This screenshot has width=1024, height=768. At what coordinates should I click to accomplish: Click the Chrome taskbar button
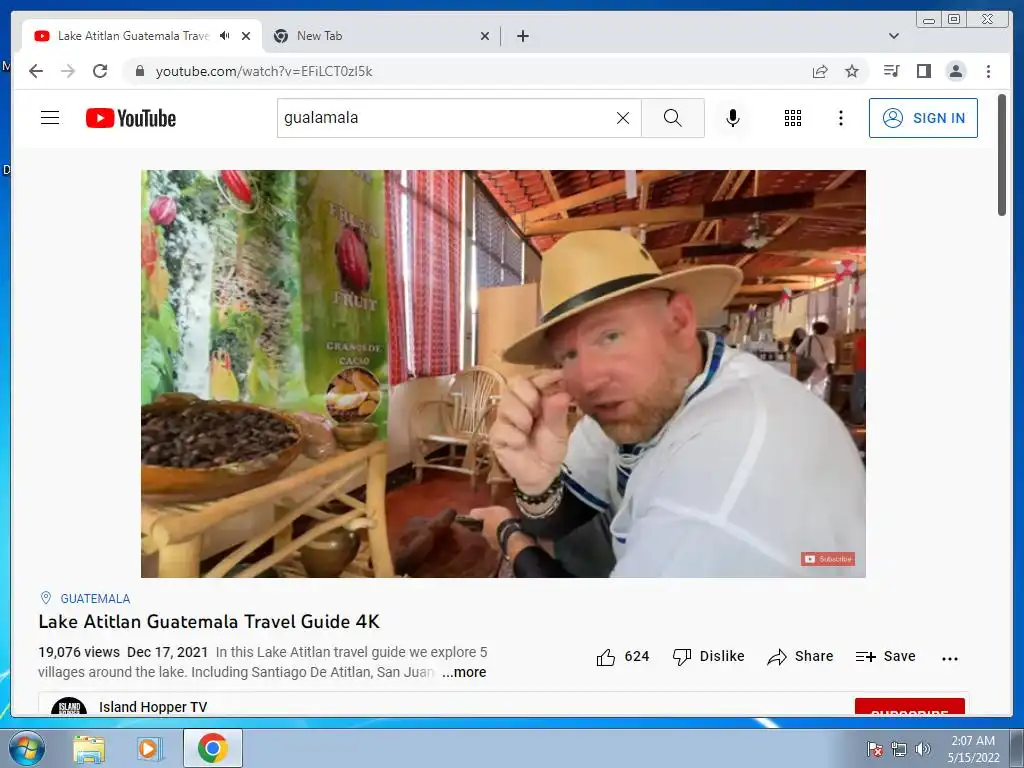click(213, 748)
